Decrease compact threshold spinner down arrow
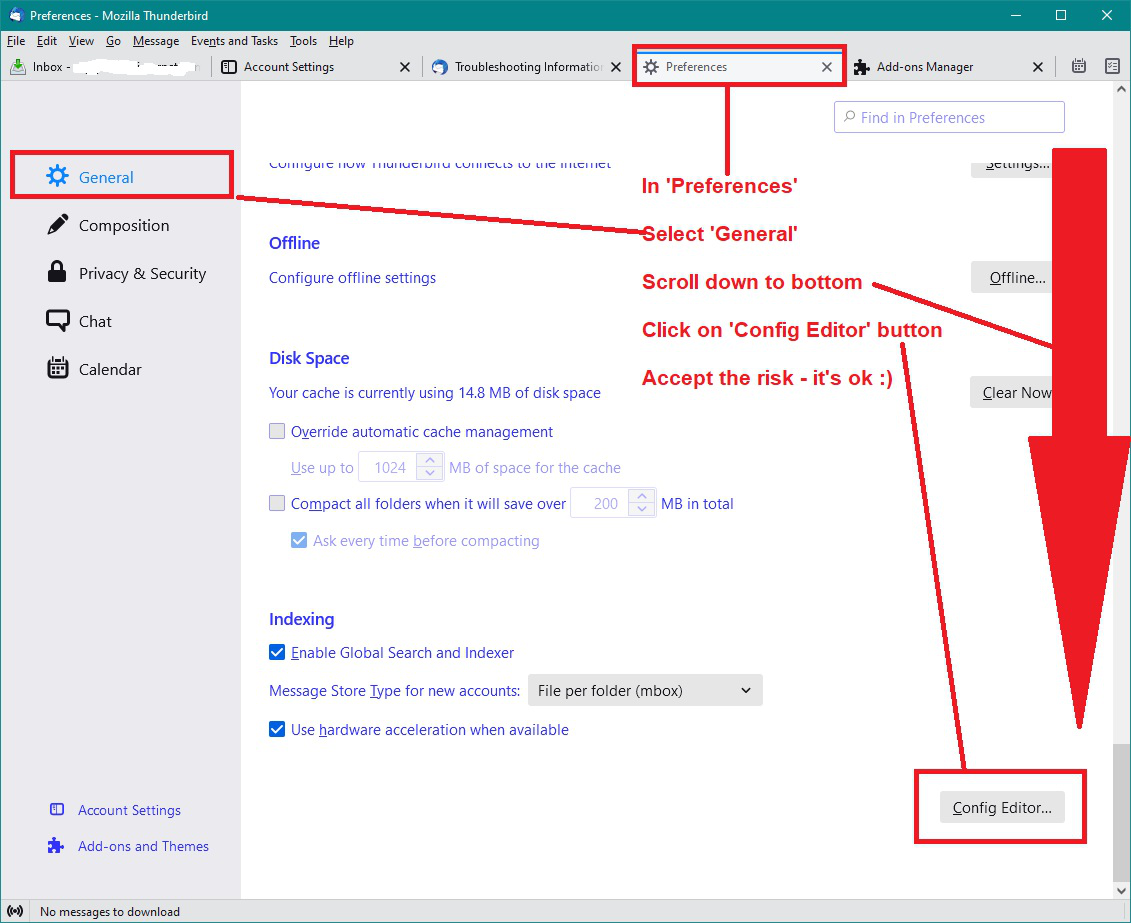The height and width of the screenshot is (923, 1131). (641, 511)
